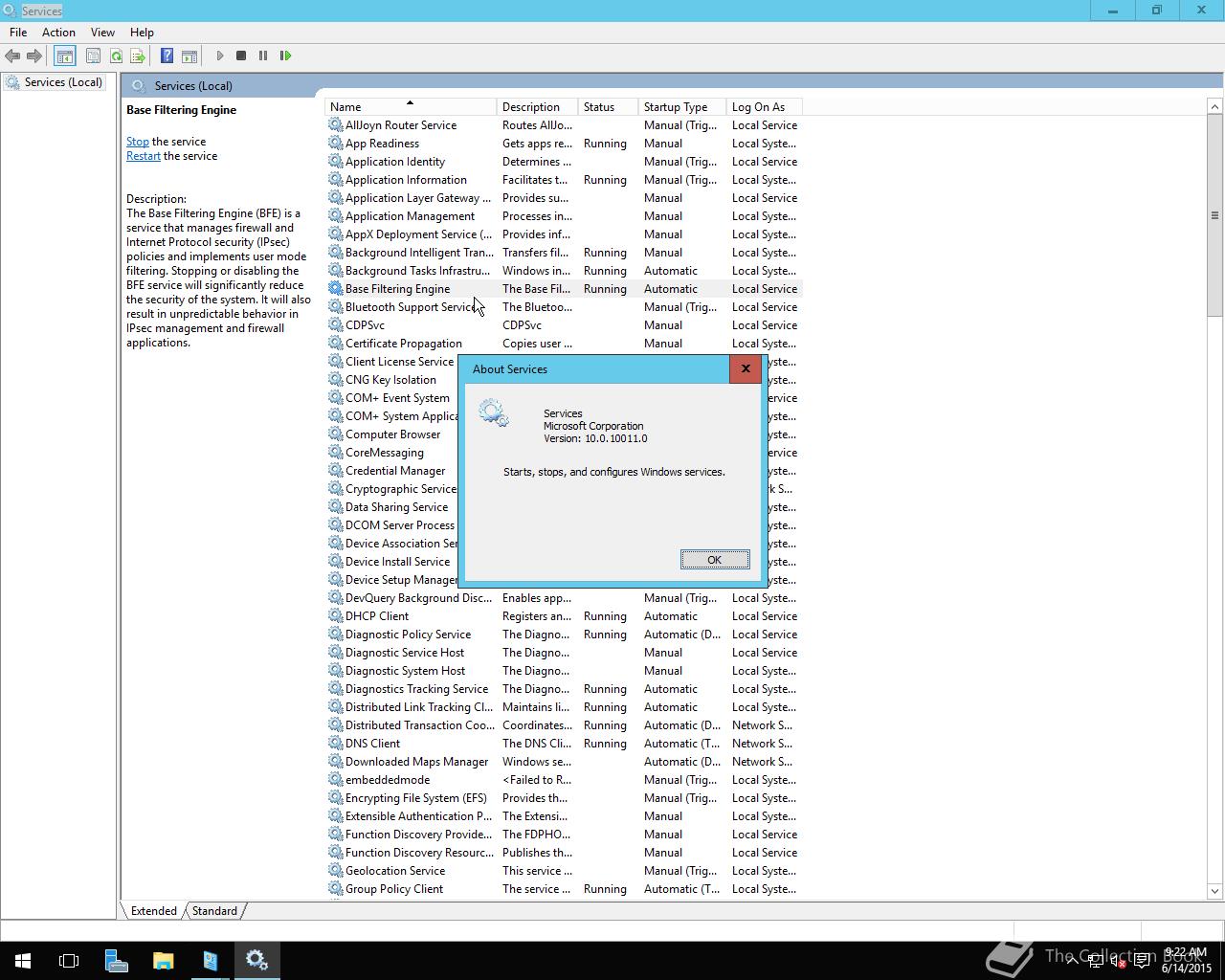The image size is (1225, 980).
Task: Sort by the Log On As column header
Action: pyautogui.click(x=763, y=107)
